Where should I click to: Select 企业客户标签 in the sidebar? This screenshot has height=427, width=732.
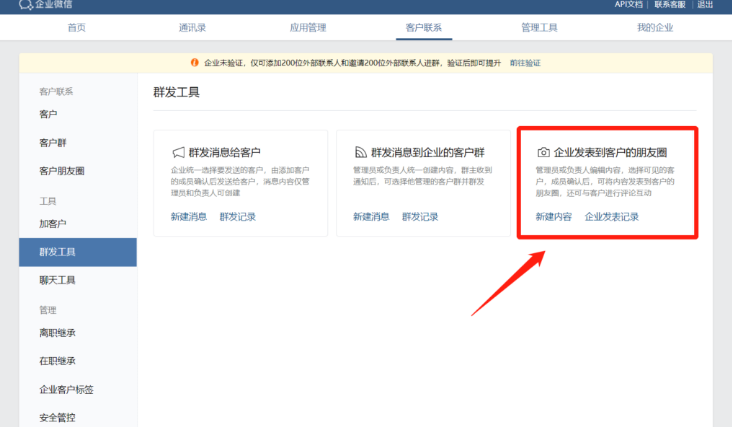point(67,389)
